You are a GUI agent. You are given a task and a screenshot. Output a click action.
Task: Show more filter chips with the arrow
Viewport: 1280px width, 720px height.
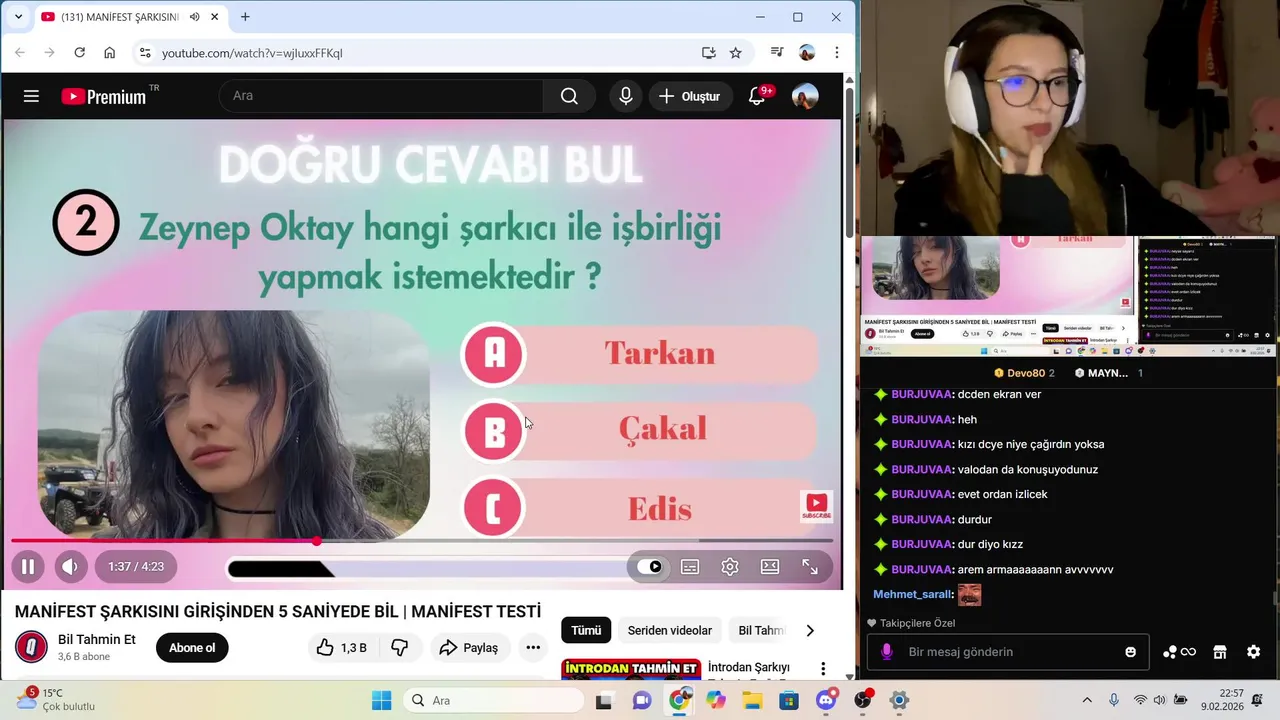pyautogui.click(x=810, y=631)
